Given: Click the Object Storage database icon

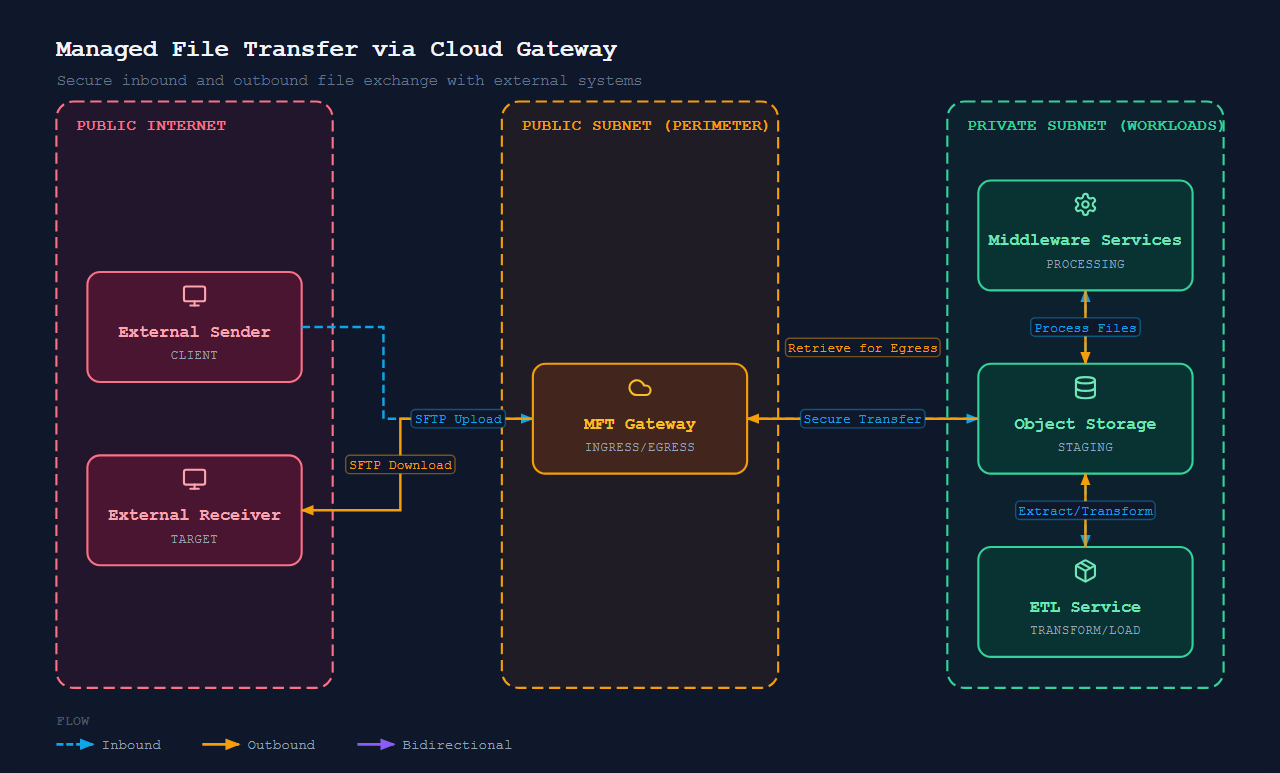Looking at the screenshot, I should tap(1085, 388).
